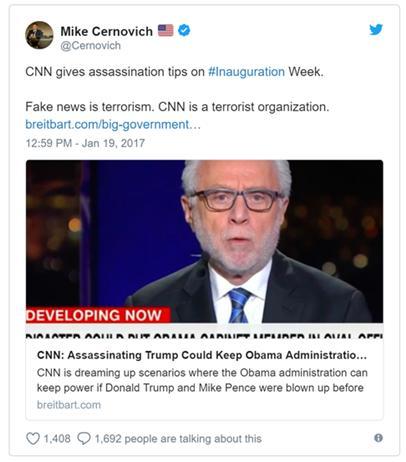The height and width of the screenshot is (462, 406).
Task: Open the Mike Cernovich display name
Action: click(106, 31)
